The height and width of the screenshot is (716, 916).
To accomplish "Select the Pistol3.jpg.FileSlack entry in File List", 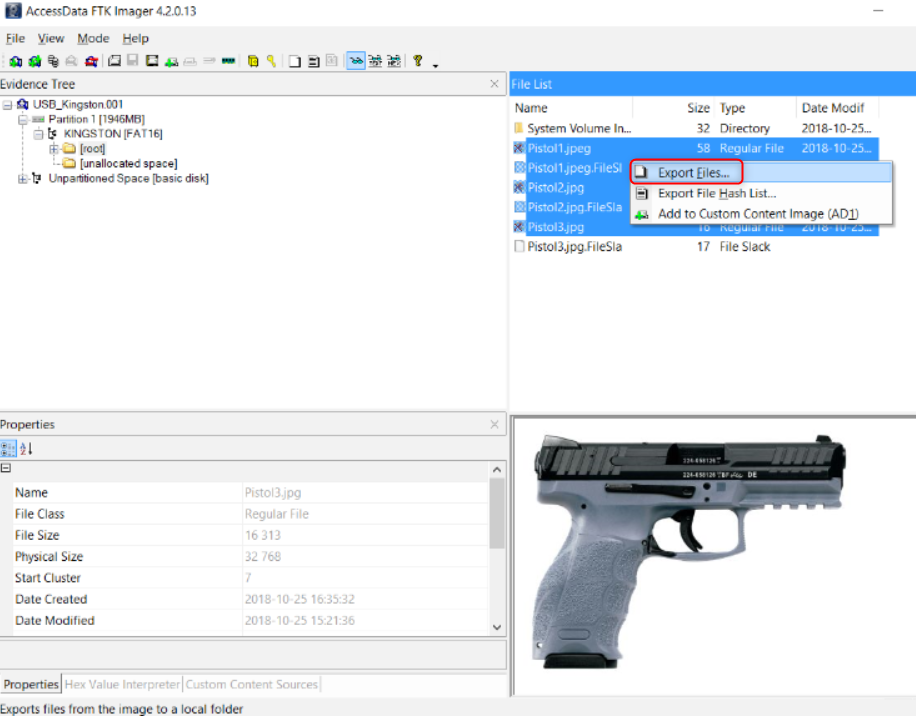I will (574, 247).
